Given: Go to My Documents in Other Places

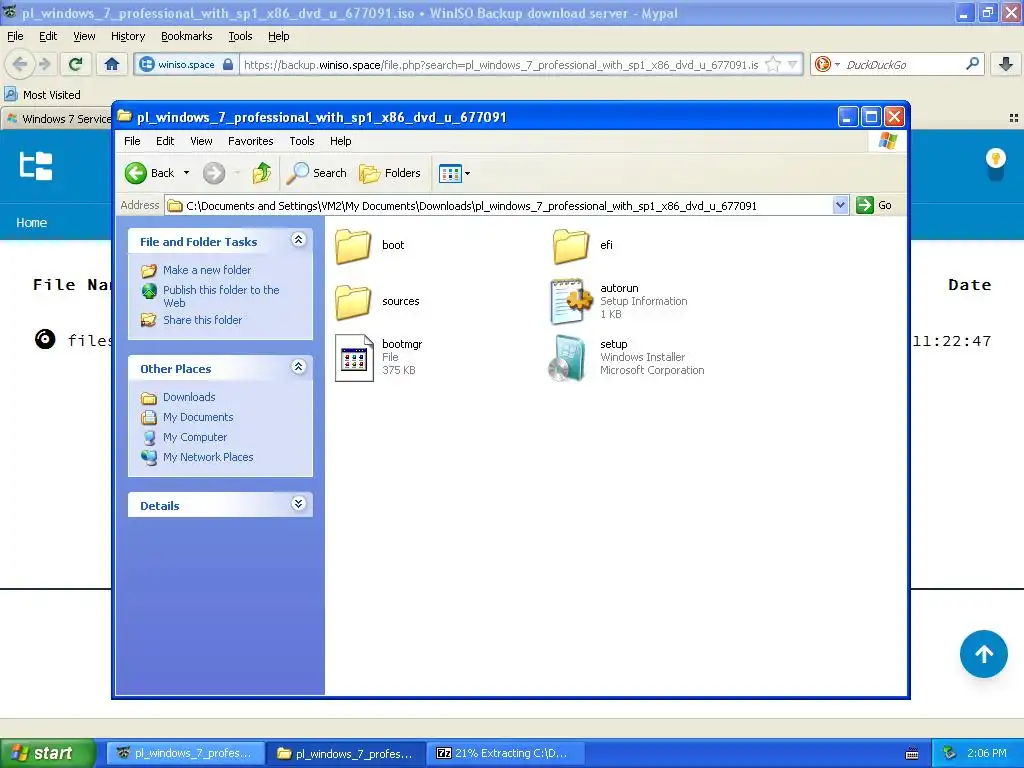Looking at the screenshot, I should 198,417.
